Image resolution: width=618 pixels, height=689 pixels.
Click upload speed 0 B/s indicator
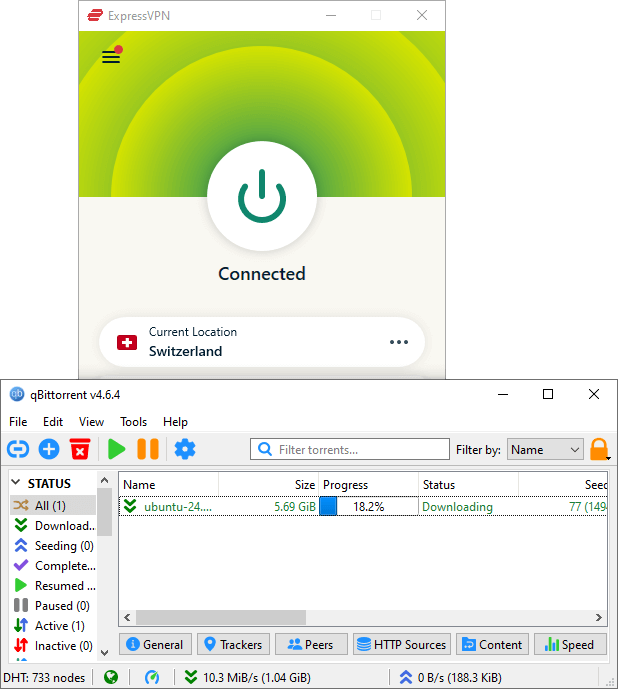pyautogui.click(x=451, y=677)
